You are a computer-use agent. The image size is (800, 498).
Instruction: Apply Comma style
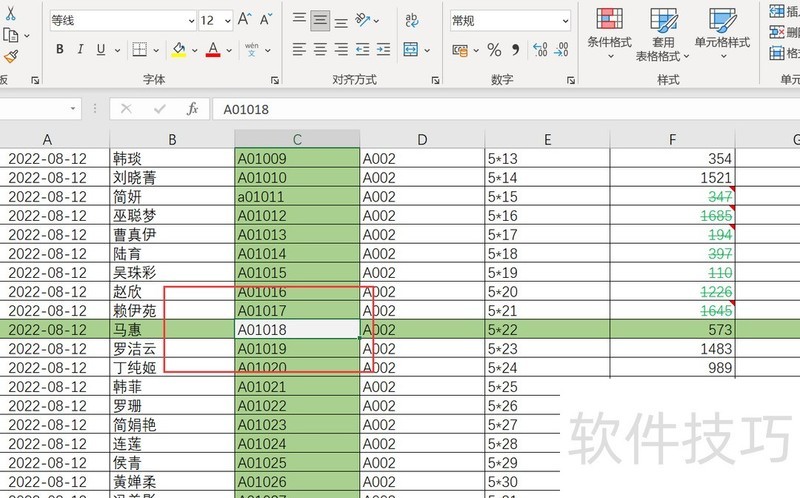515,50
